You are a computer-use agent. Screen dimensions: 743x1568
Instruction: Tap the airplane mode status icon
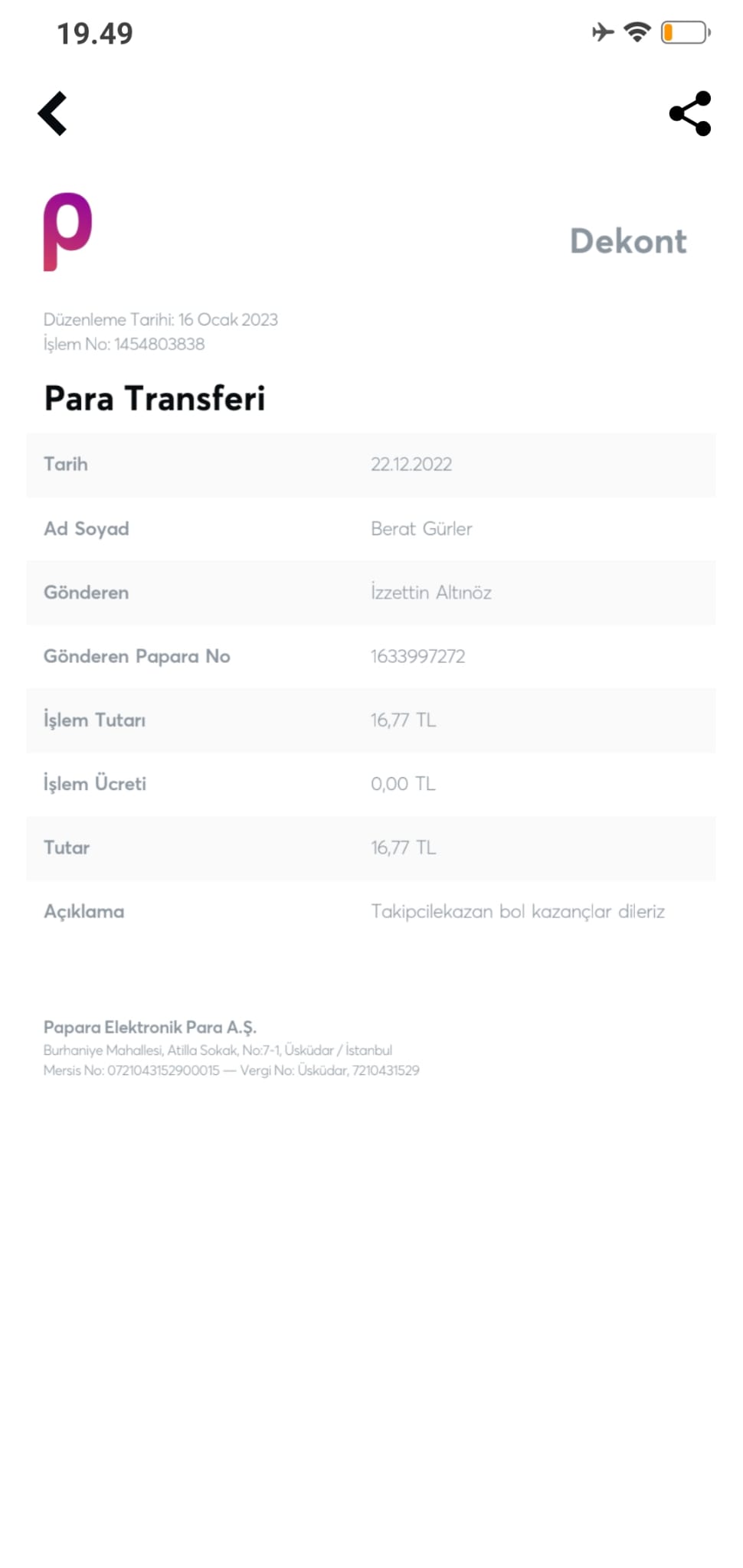coord(603,32)
